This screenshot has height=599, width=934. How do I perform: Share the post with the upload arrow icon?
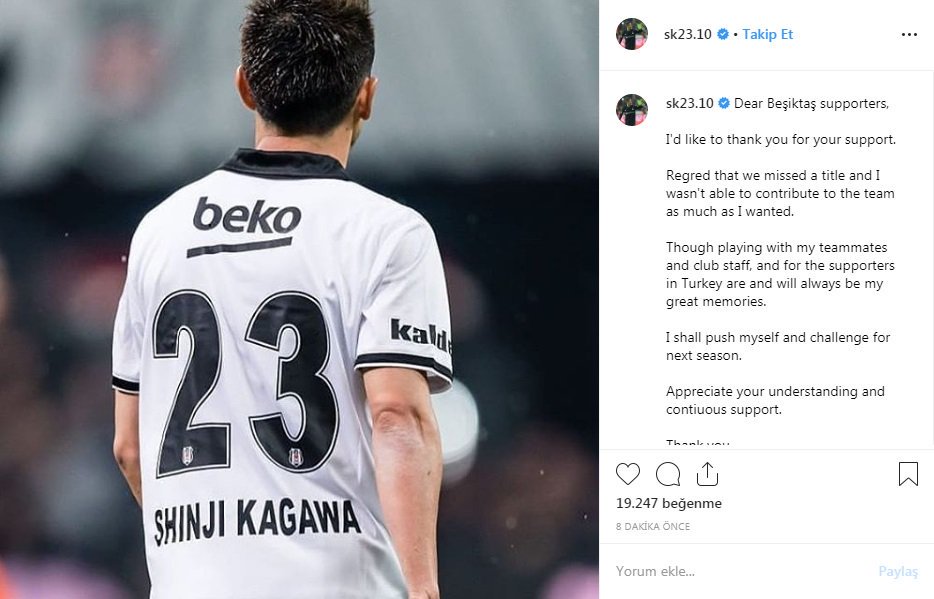pos(707,474)
